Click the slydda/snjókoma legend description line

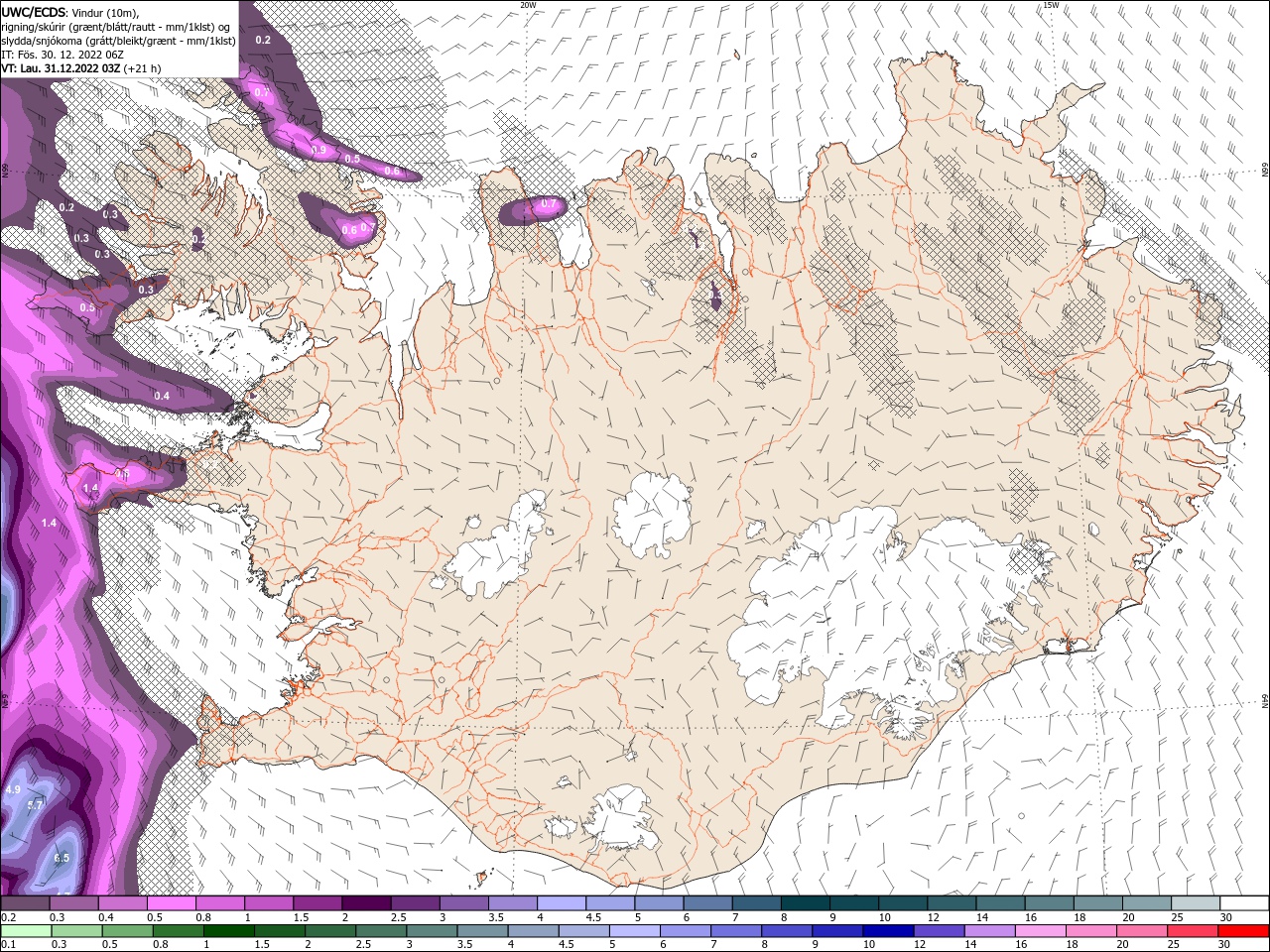pos(116,40)
